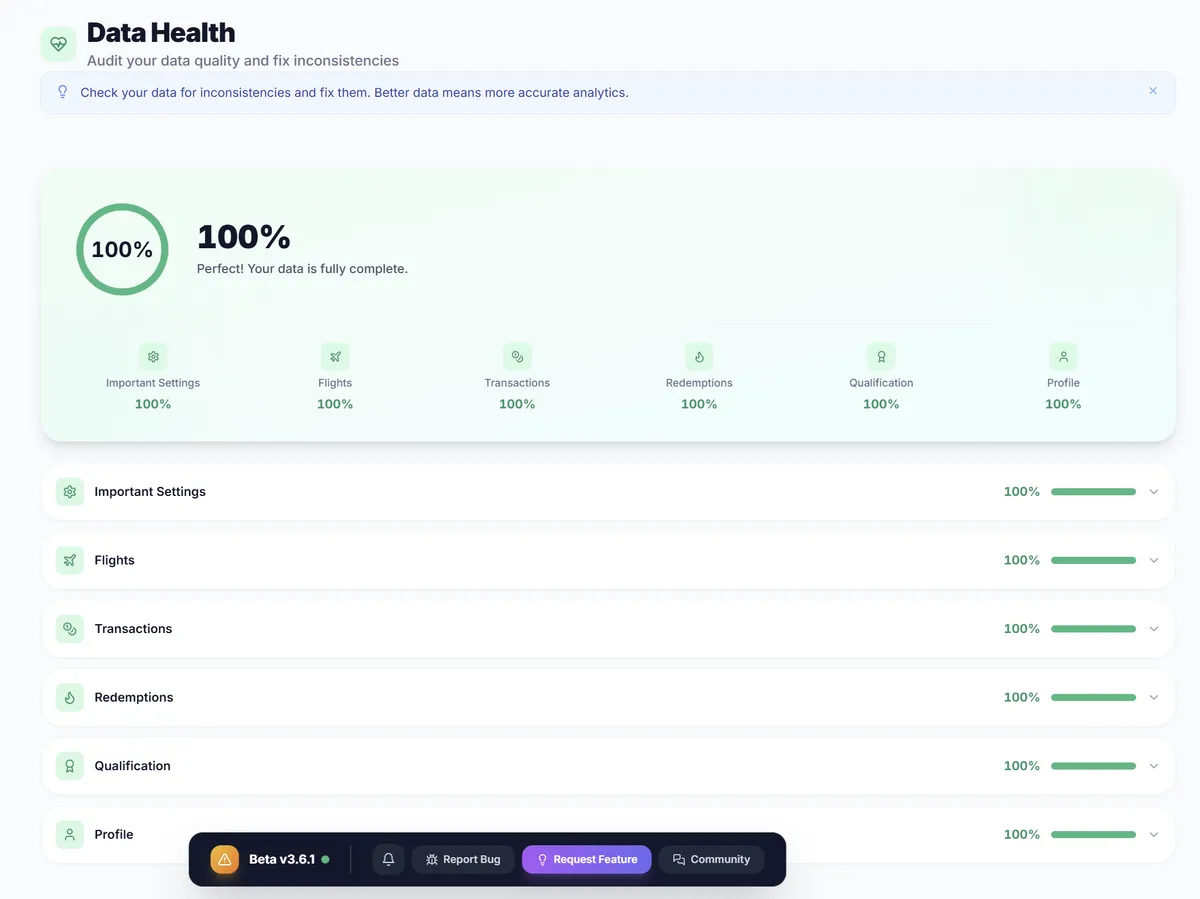The width and height of the screenshot is (1200, 899).
Task: Click the Redemptions icon in the summary row
Action: [699, 356]
